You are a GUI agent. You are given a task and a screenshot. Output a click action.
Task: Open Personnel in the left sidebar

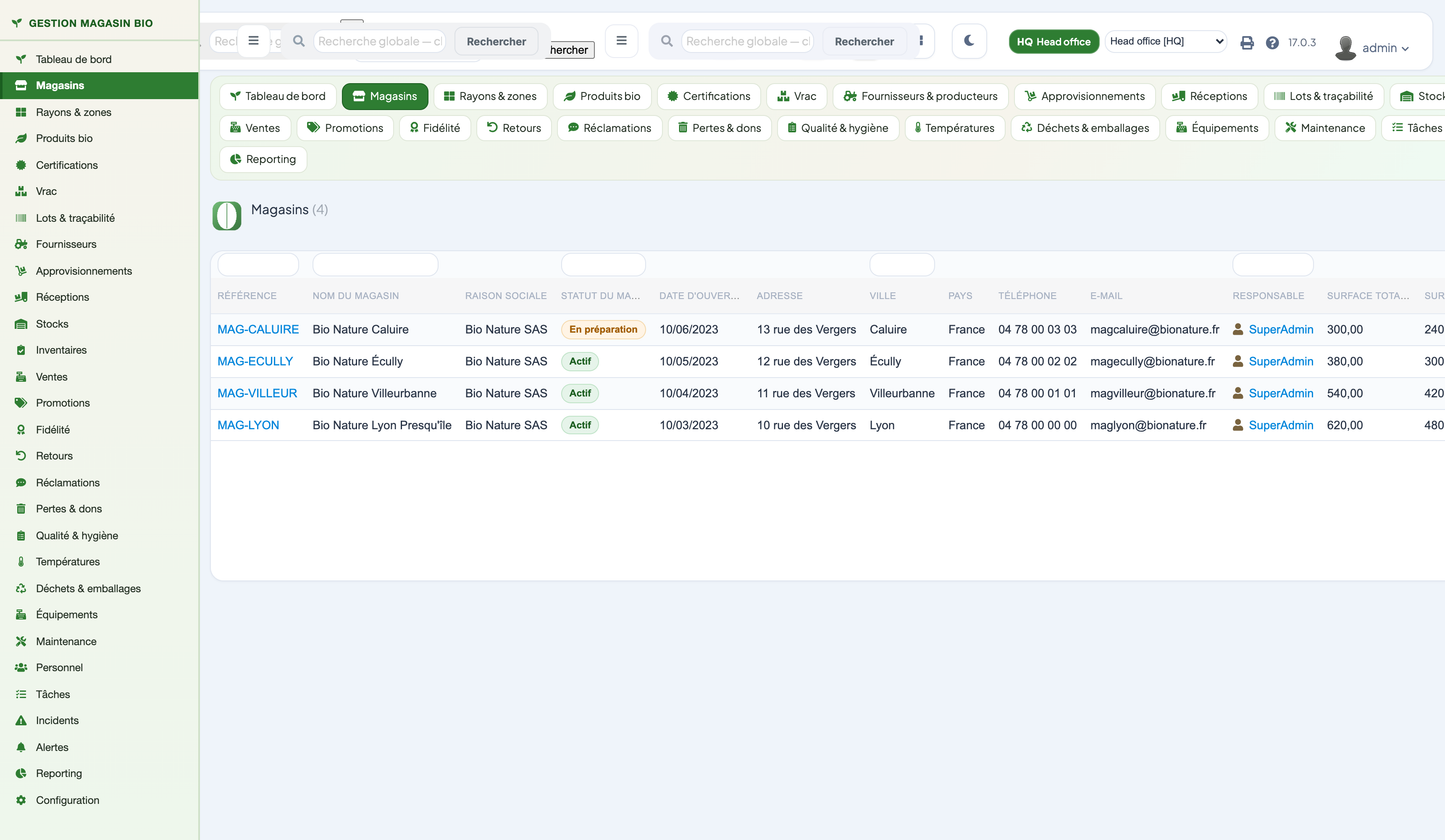(x=99, y=667)
